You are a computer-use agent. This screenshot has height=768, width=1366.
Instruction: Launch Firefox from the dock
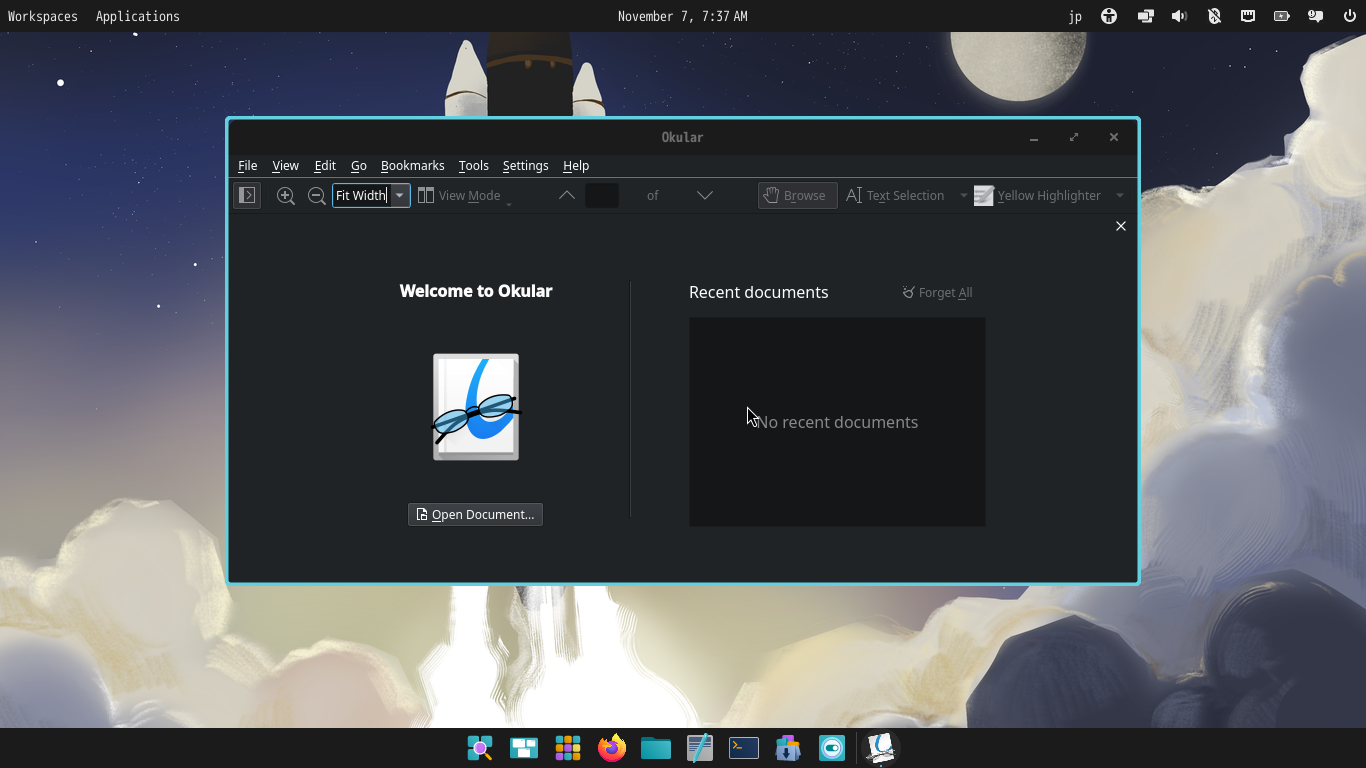(x=612, y=748)
